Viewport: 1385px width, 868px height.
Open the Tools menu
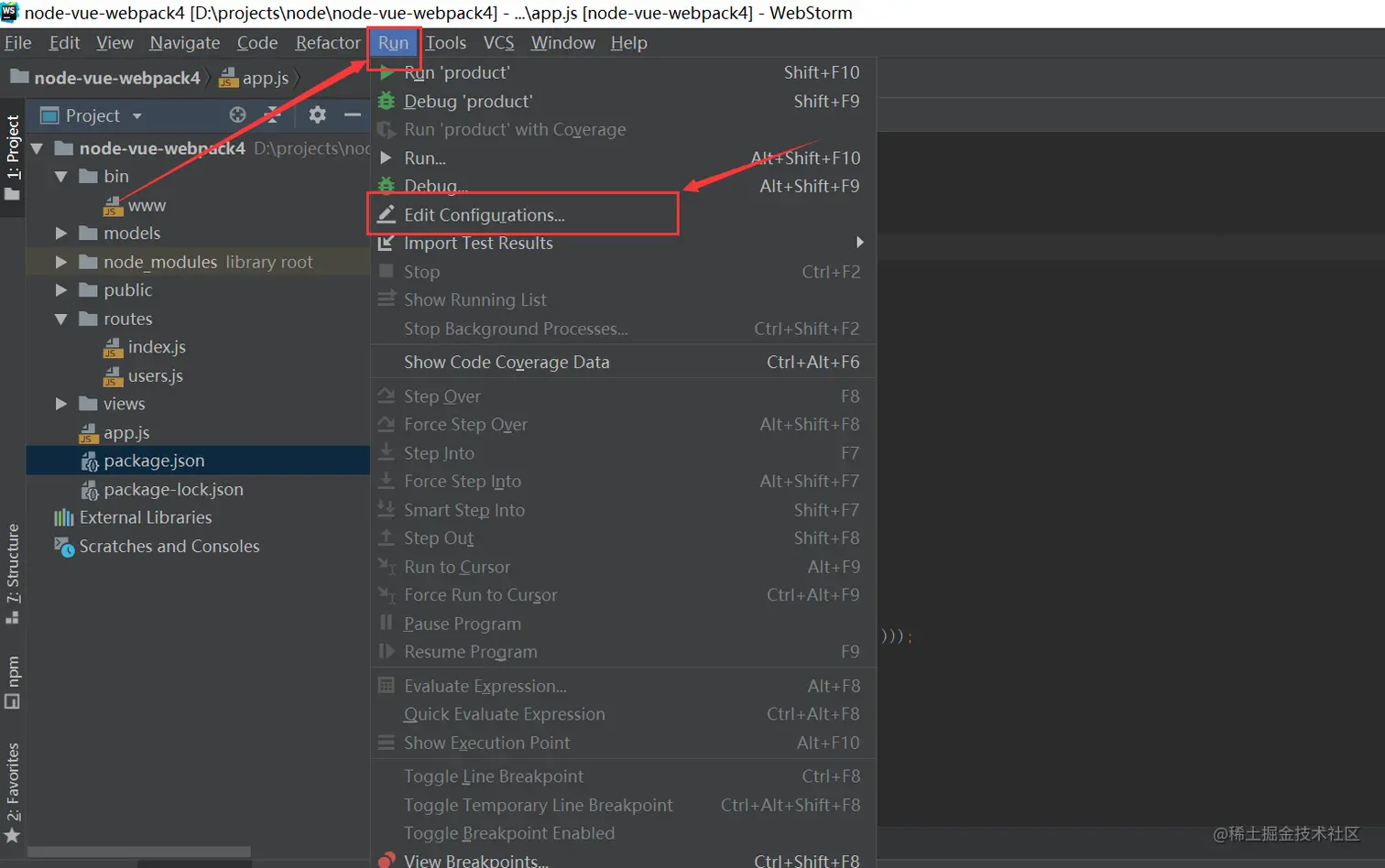coord(446,43)
